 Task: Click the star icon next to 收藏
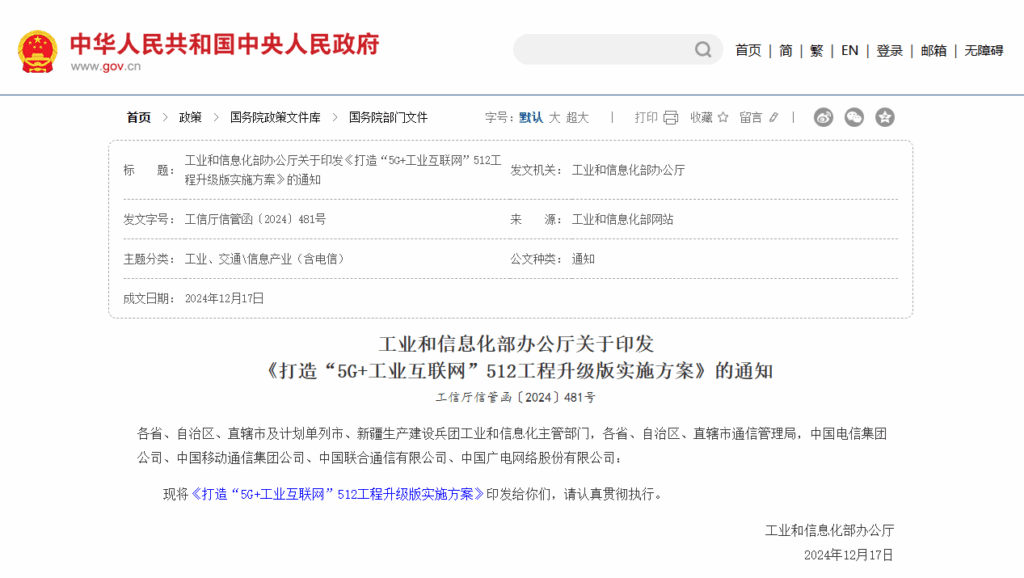[723, 118]
